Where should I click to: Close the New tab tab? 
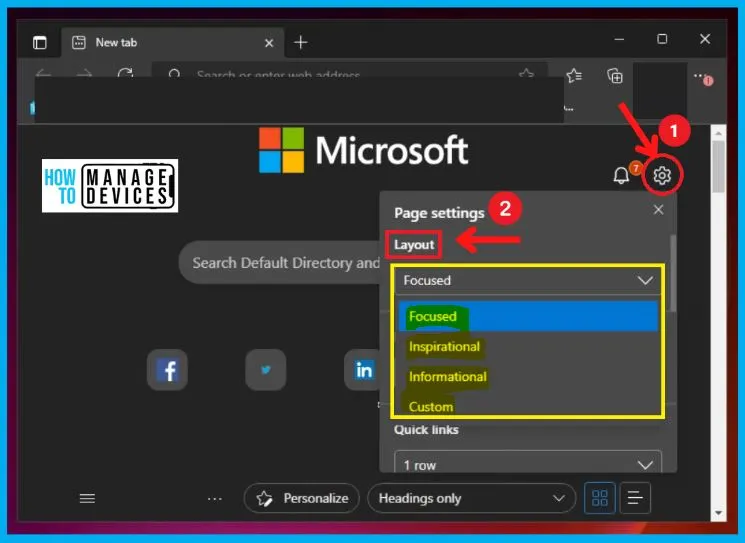point(269,43)
